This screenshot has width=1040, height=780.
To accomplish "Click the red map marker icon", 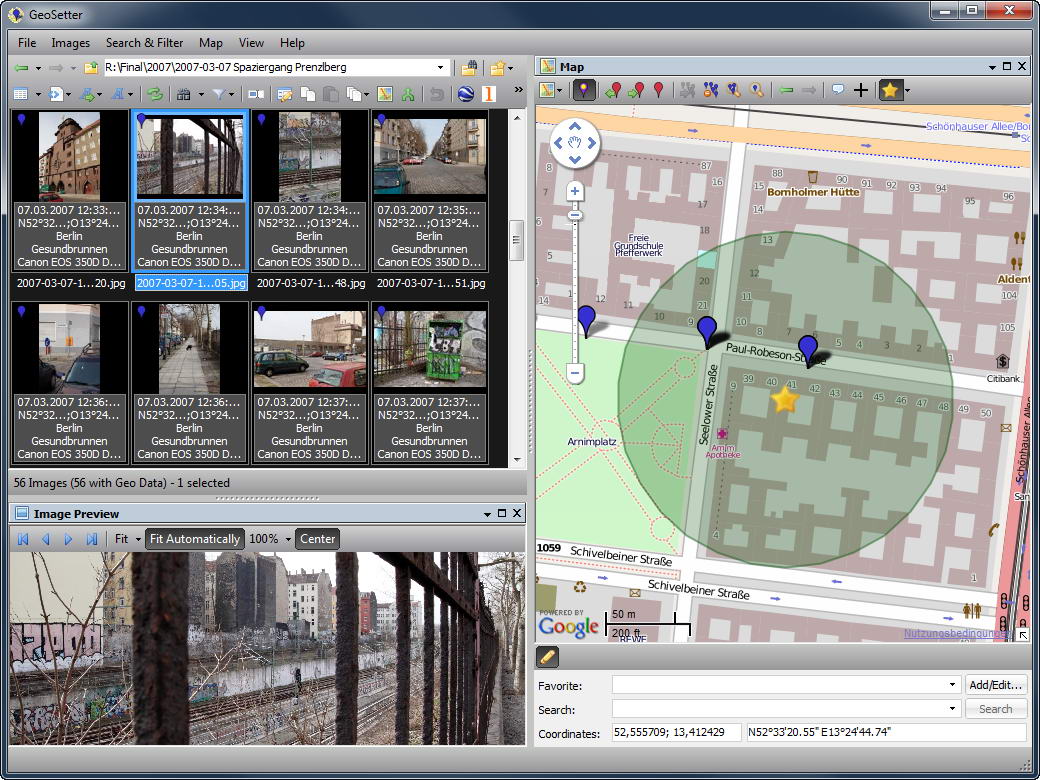I will tap(659, 90).
